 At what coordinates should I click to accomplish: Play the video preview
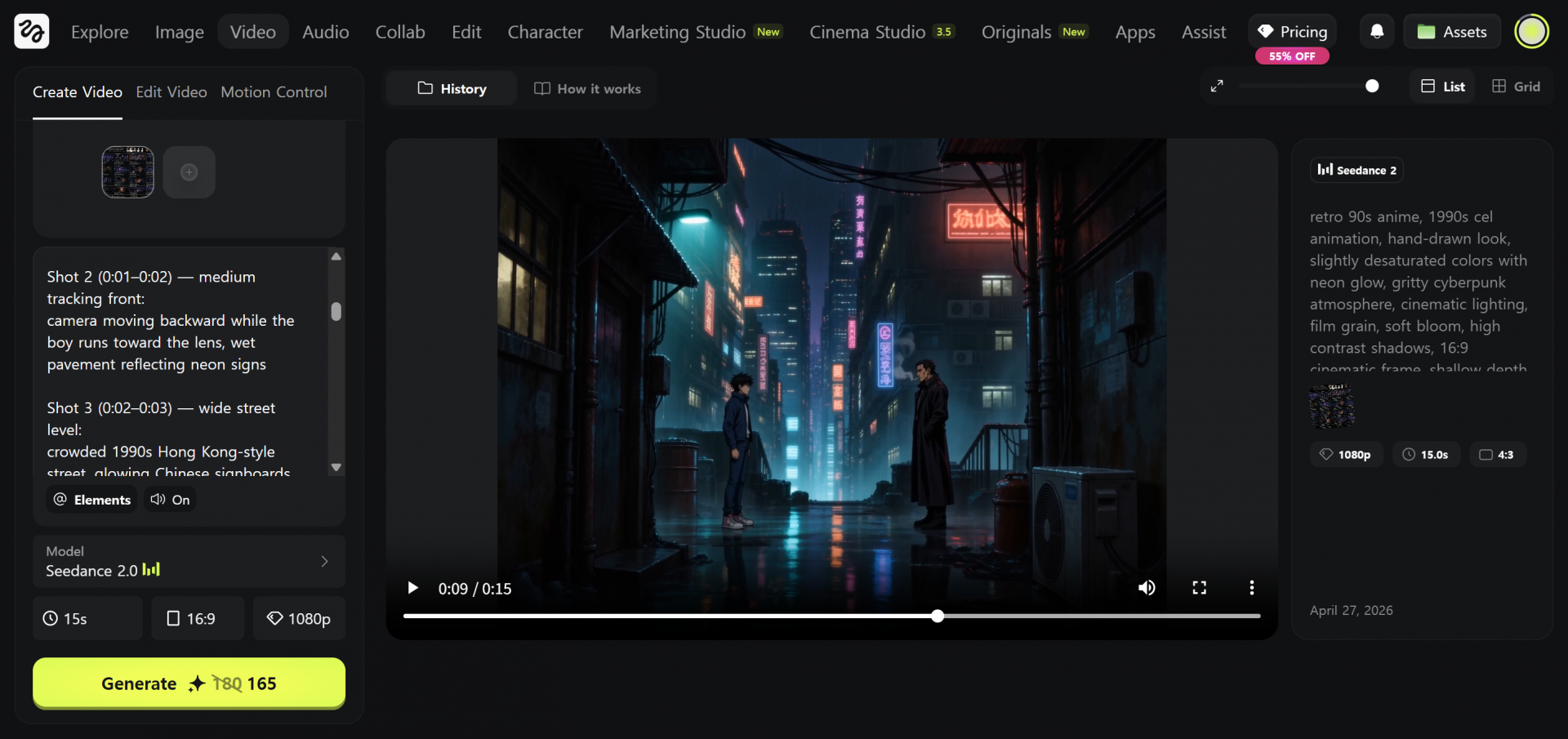(412, 588)
